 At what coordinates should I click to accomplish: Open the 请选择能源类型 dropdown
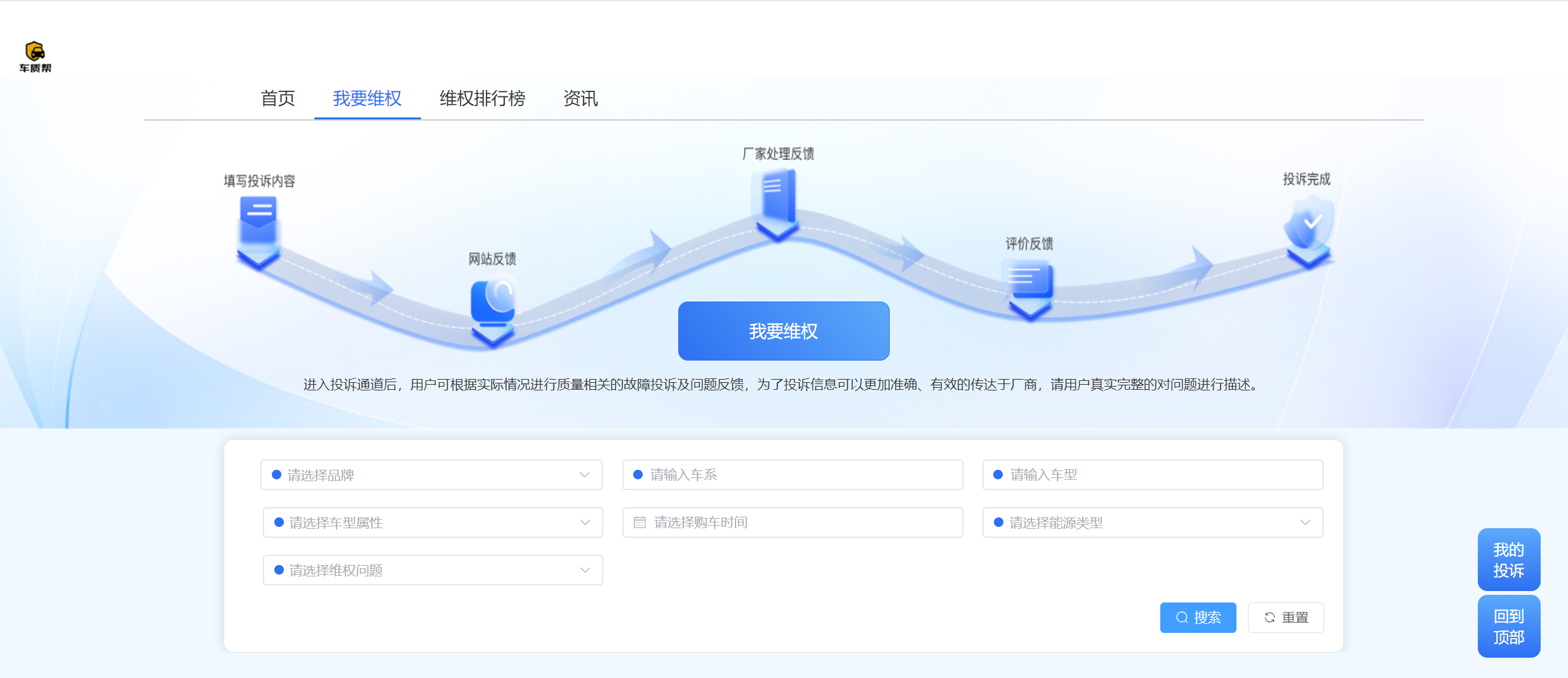(1152, 522)
